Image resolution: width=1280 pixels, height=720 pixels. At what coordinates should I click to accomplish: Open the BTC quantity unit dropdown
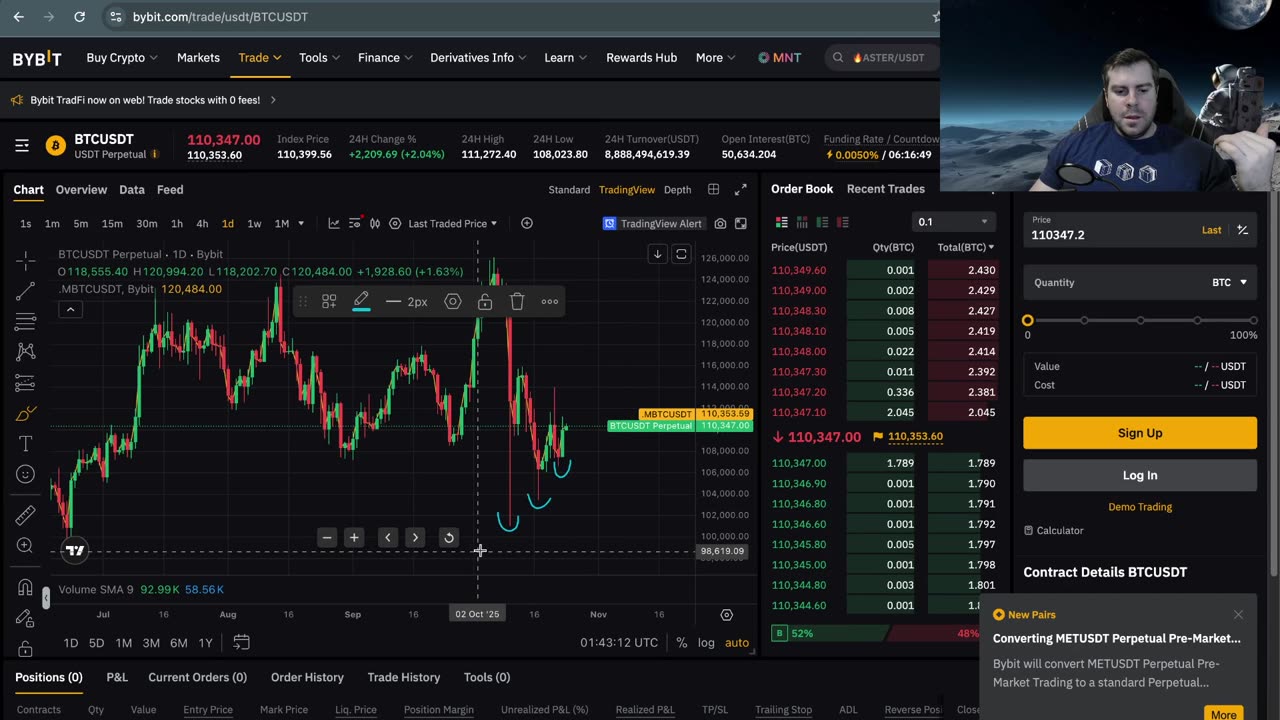pyautogui.click(x=1230, y=283)
